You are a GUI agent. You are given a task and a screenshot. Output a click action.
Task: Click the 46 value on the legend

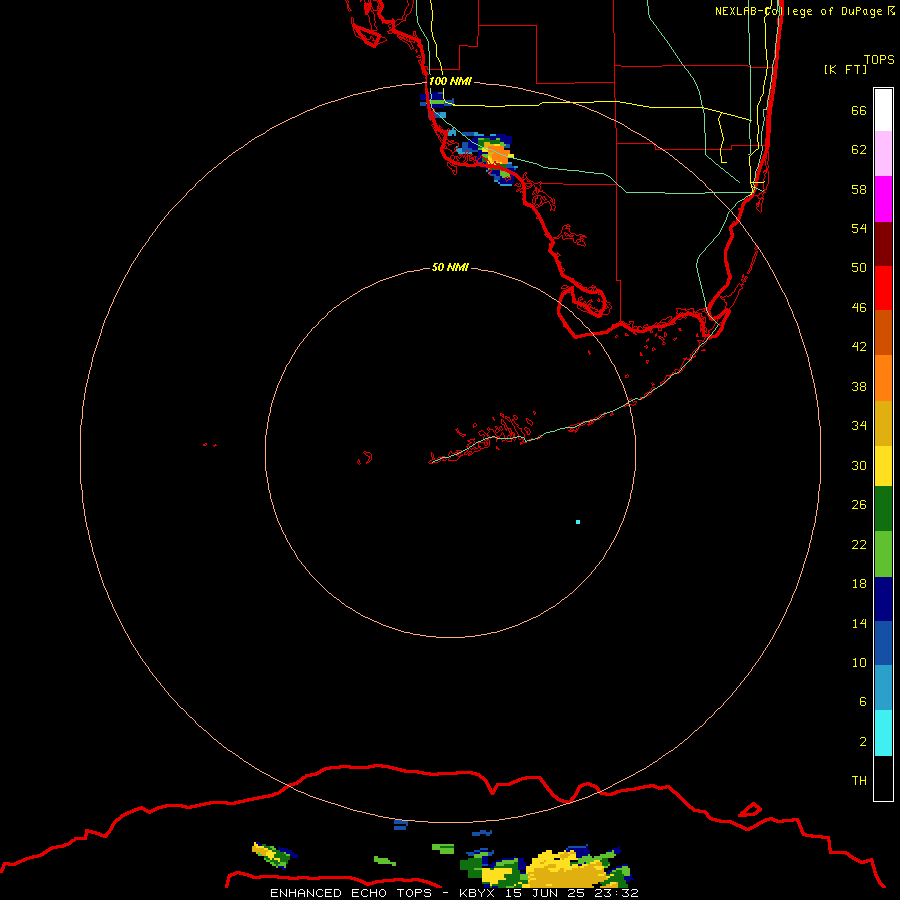coord(859,308)
